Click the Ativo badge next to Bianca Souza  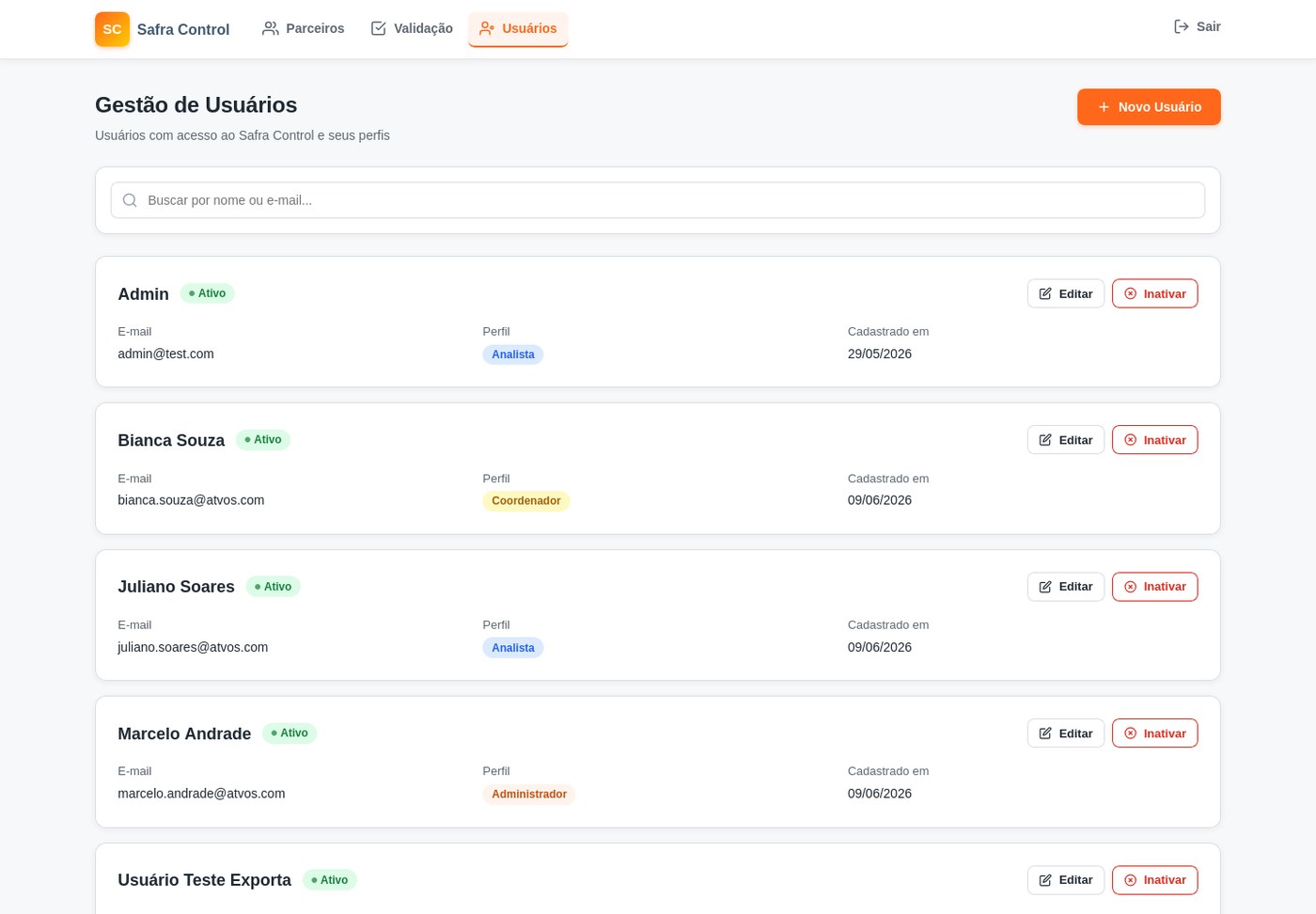[x=263, y=440]
